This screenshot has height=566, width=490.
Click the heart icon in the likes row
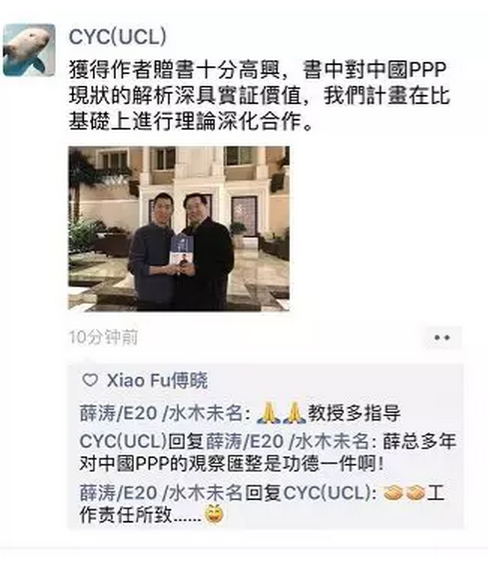[90, 380]
